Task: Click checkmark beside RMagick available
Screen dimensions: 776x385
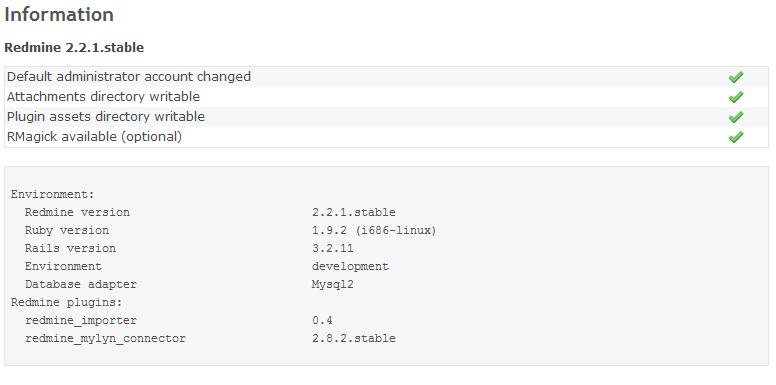Action: [x=736, y=137]
